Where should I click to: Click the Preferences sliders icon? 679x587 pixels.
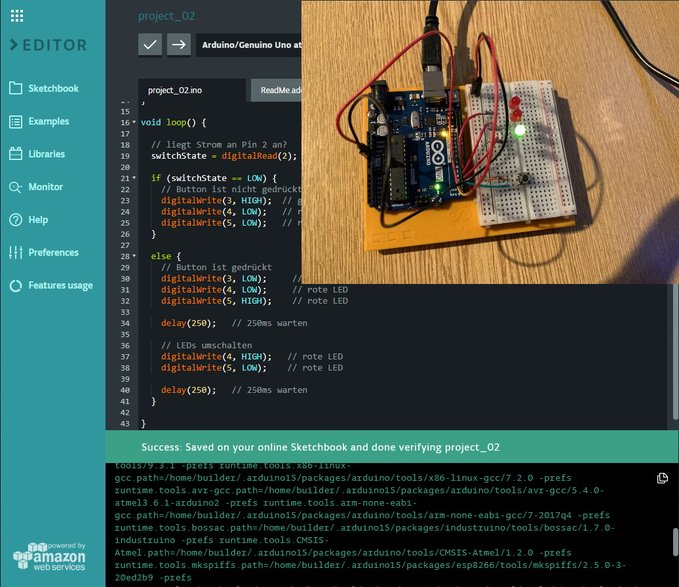[x=16, y=252]
